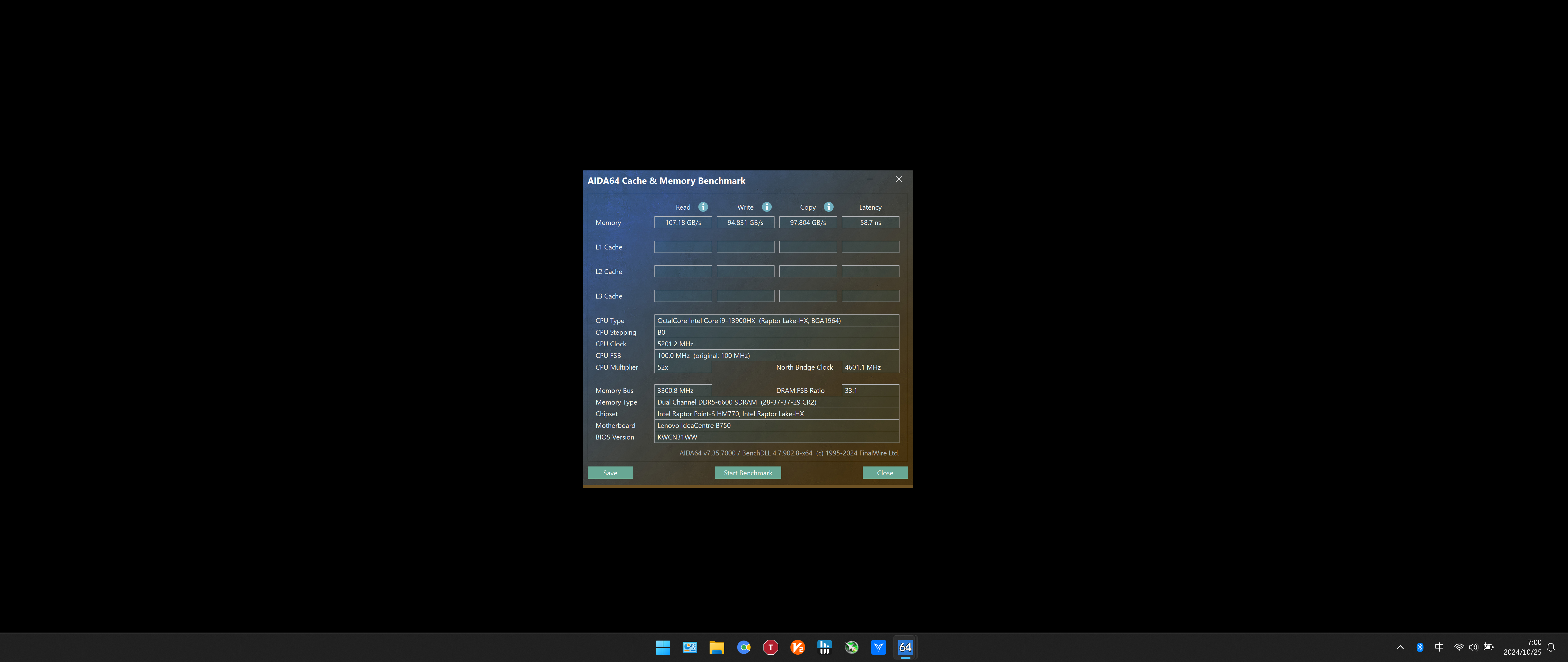
Task: Open Wi-Fi network settings in tray
Action: tap(1459, 647)
